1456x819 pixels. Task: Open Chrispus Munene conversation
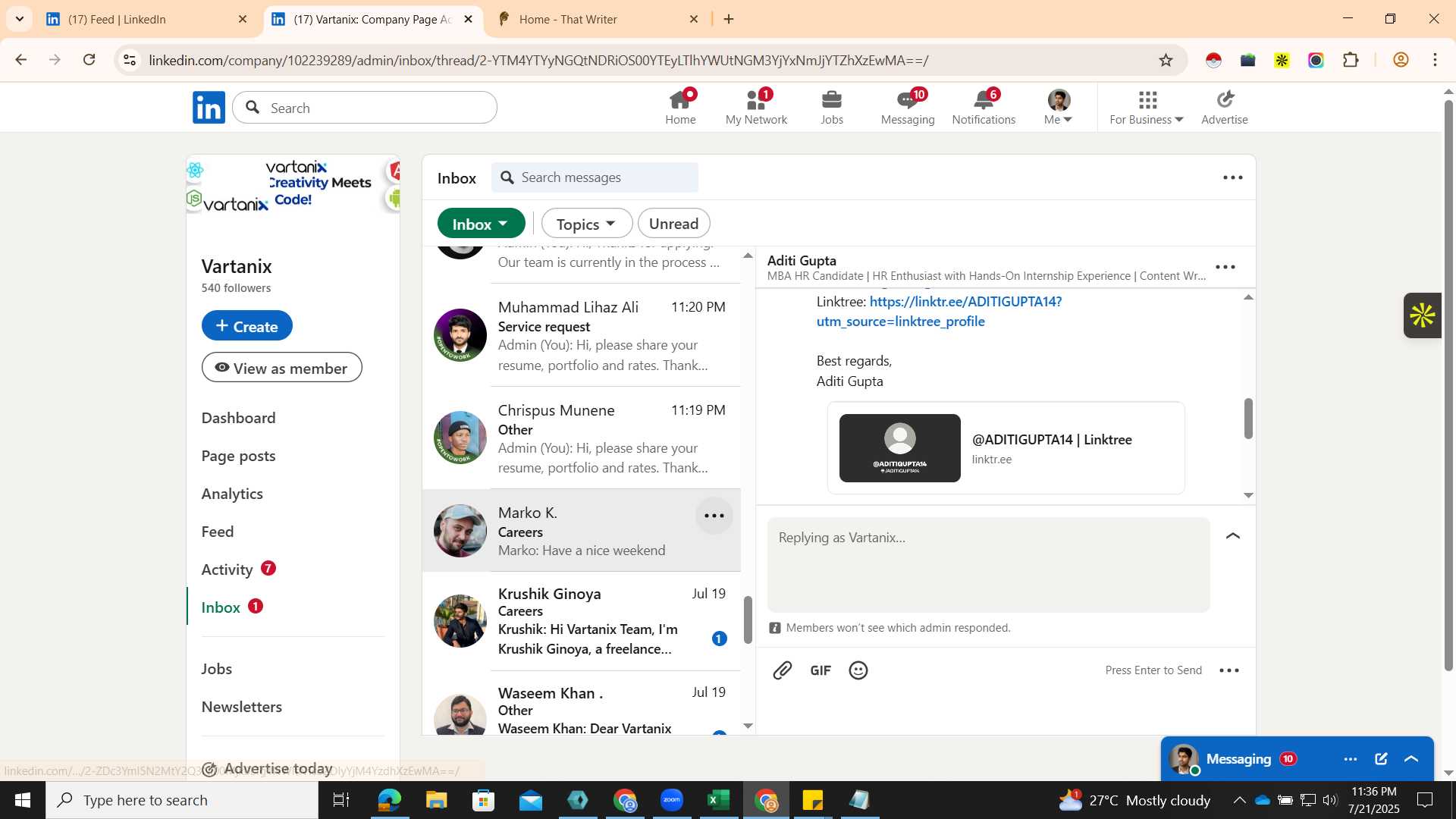click(582, 438)
